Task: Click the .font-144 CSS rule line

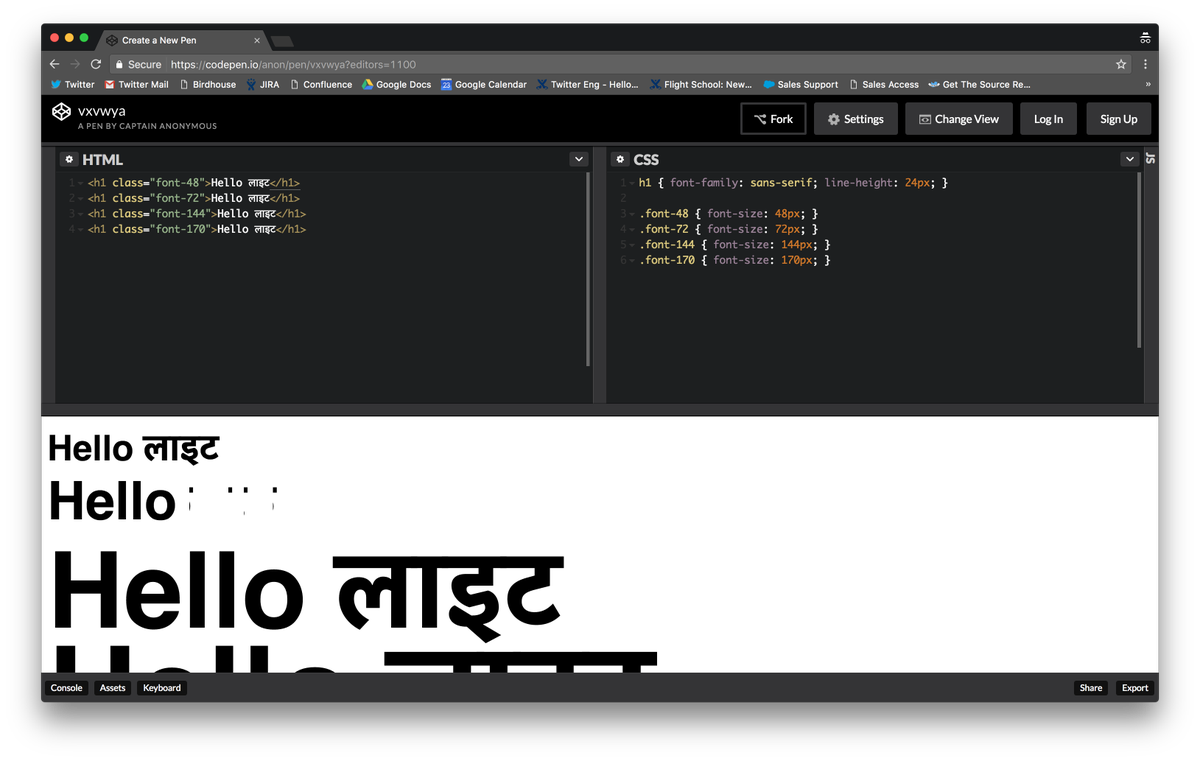Action: coord(735,245)
